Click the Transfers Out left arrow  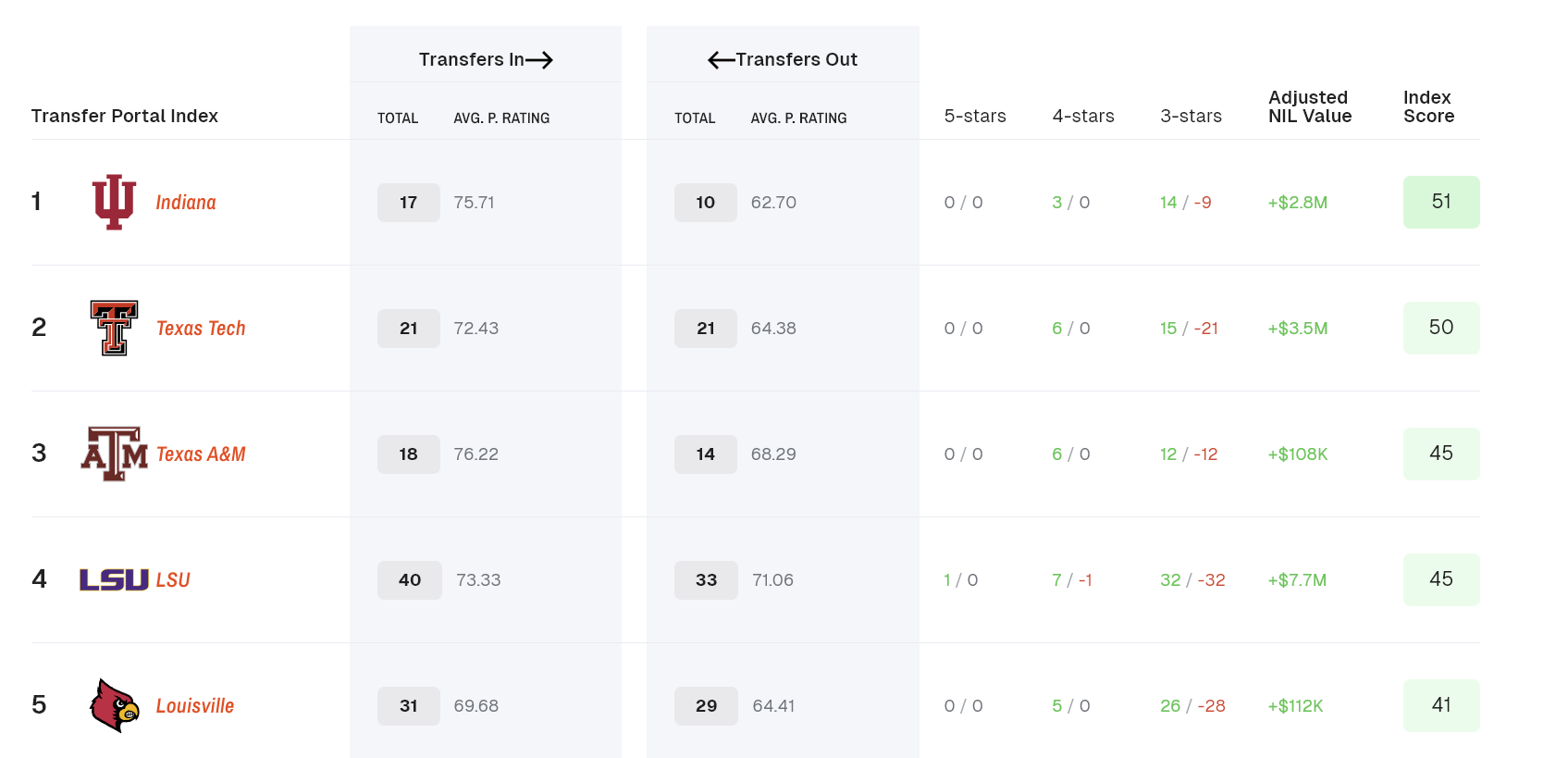[721, 60]
